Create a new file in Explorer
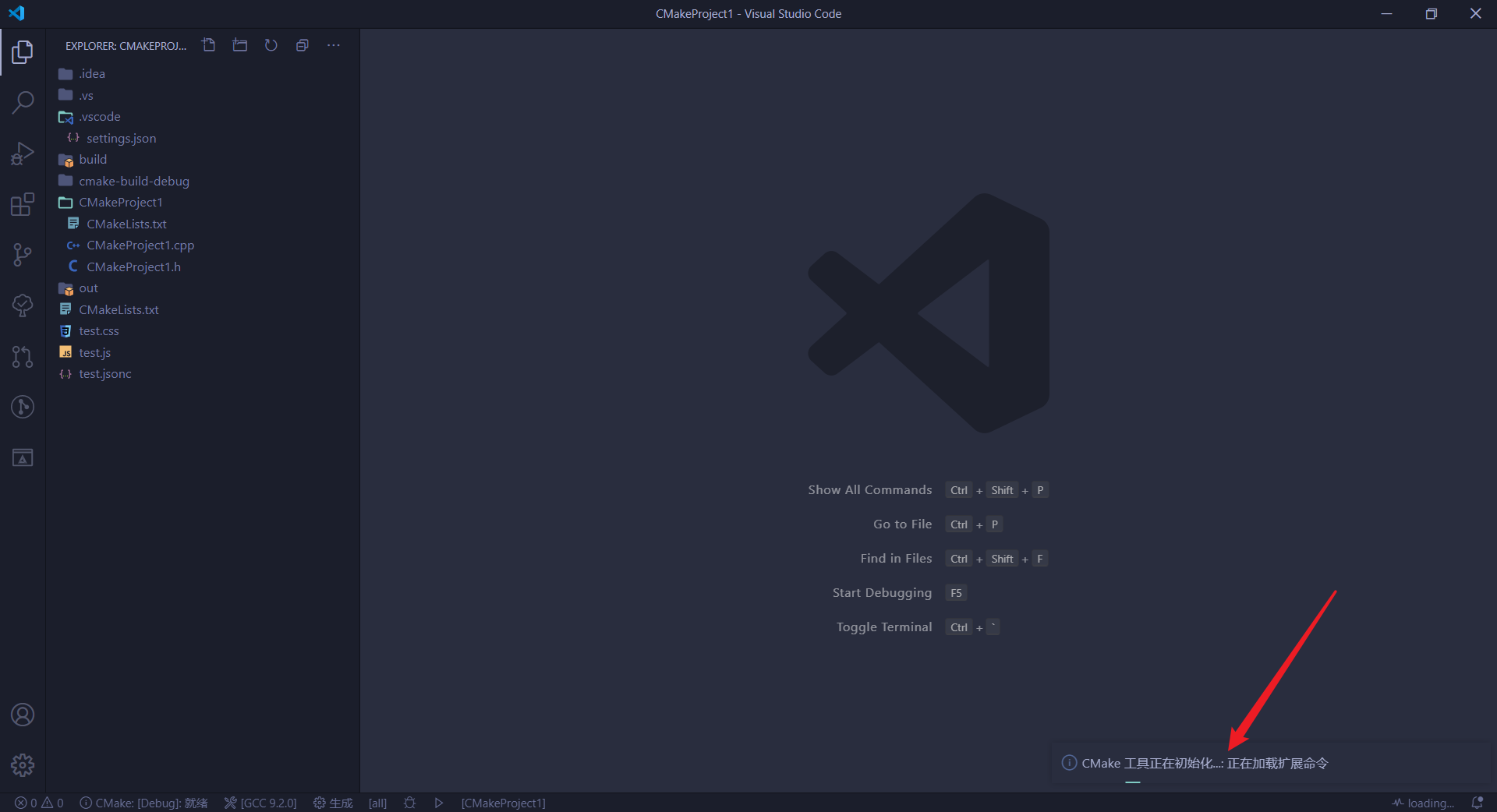 coord(209,45)
